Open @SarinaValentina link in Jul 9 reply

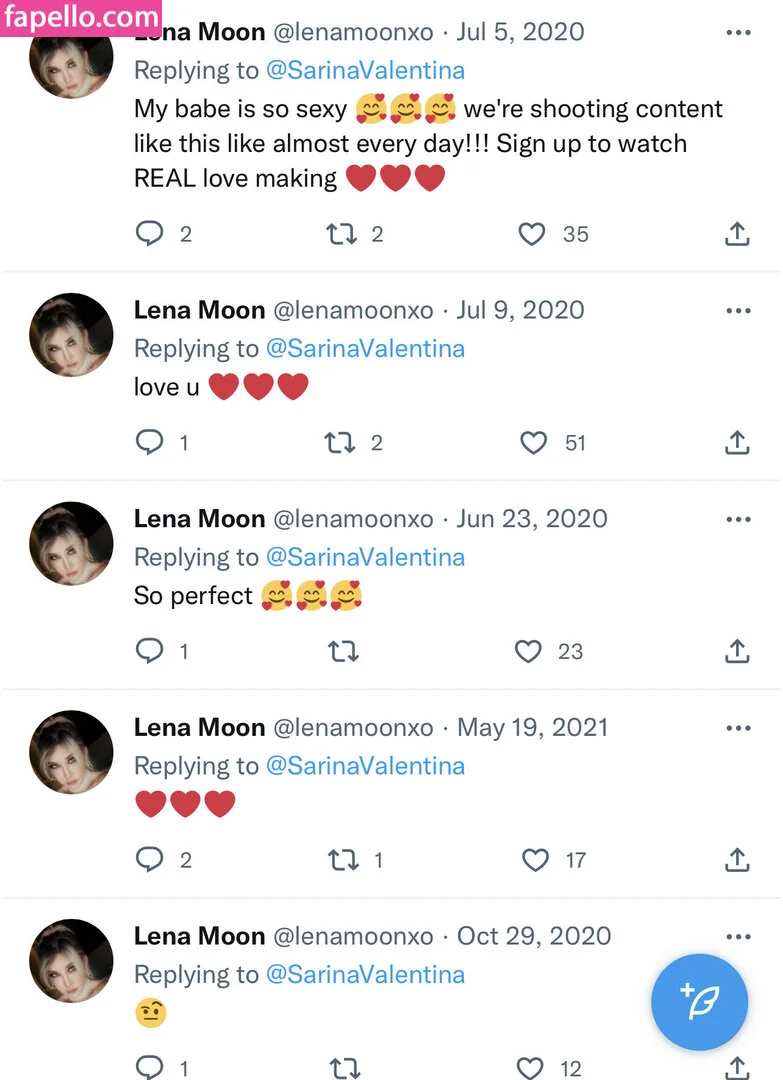point(365,349)
